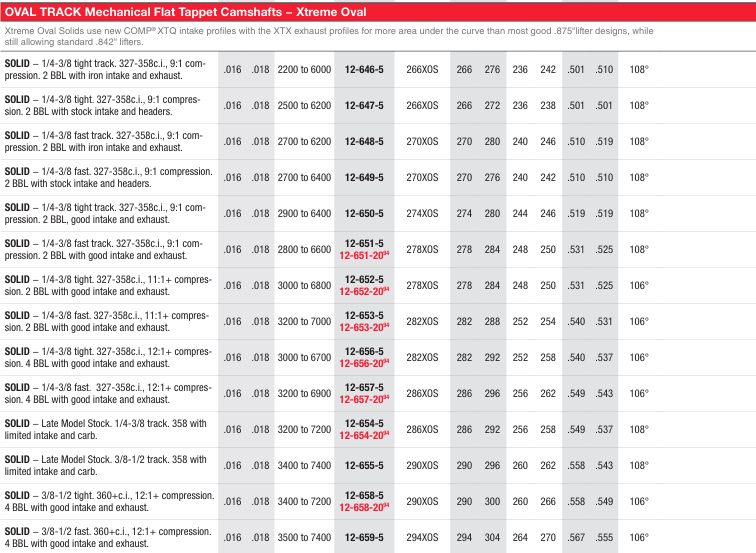This screenshot has height=553, width=756.
Task: Click grind 266XOS in the 12-647-5 row
Action: 422,105
